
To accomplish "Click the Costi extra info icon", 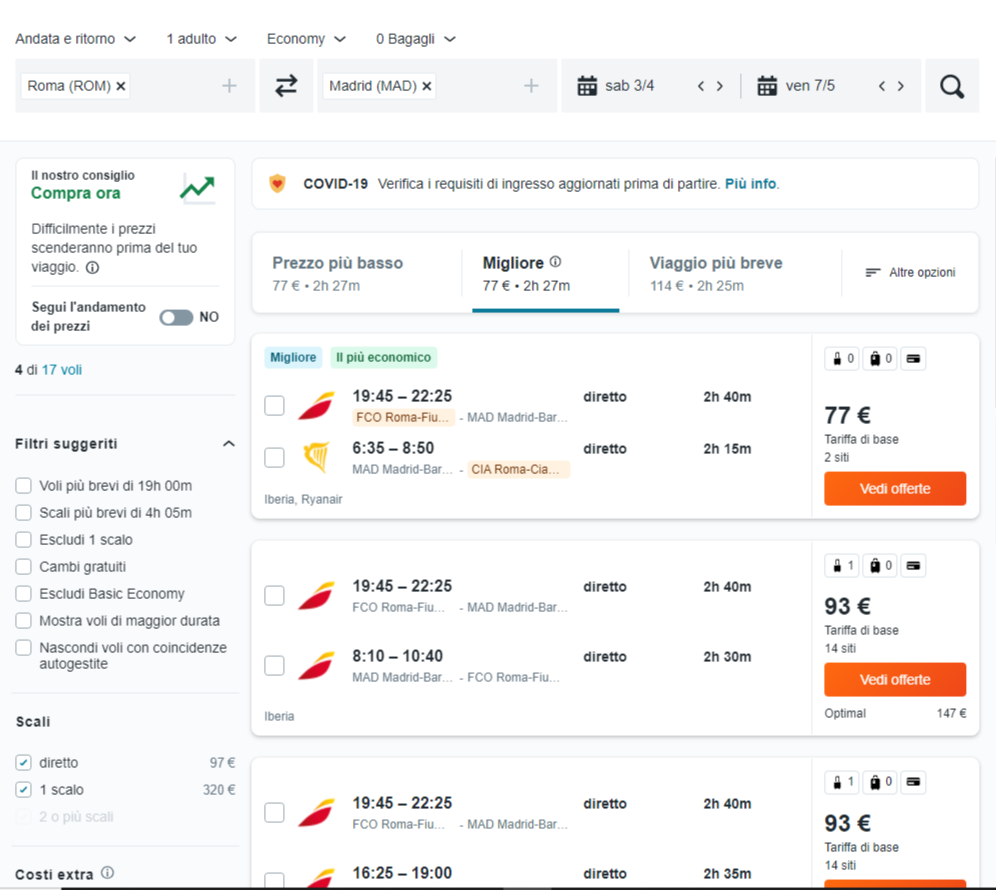I will tap(107, 873).
